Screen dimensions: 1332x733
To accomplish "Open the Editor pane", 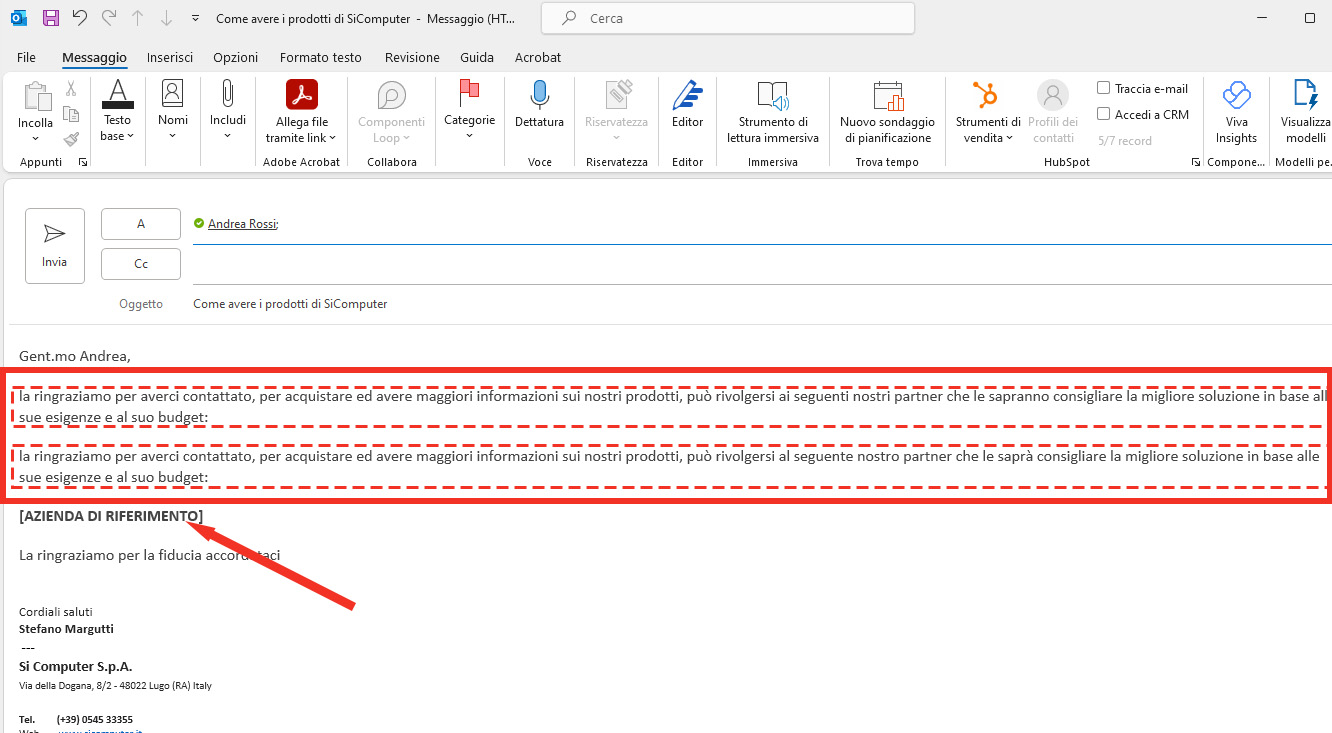I will pos(687,112).
